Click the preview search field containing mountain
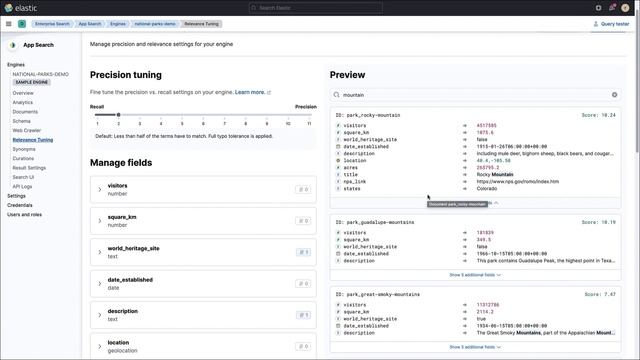Screen dimensions: 640x360 click(x=475, y=95)
